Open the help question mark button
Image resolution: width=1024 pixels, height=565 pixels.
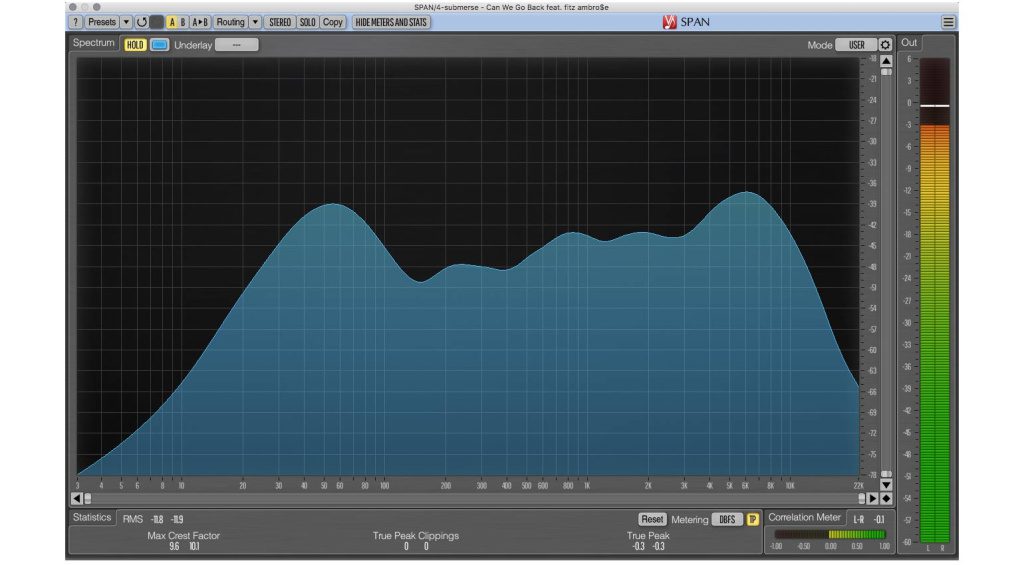click(76, 22)
